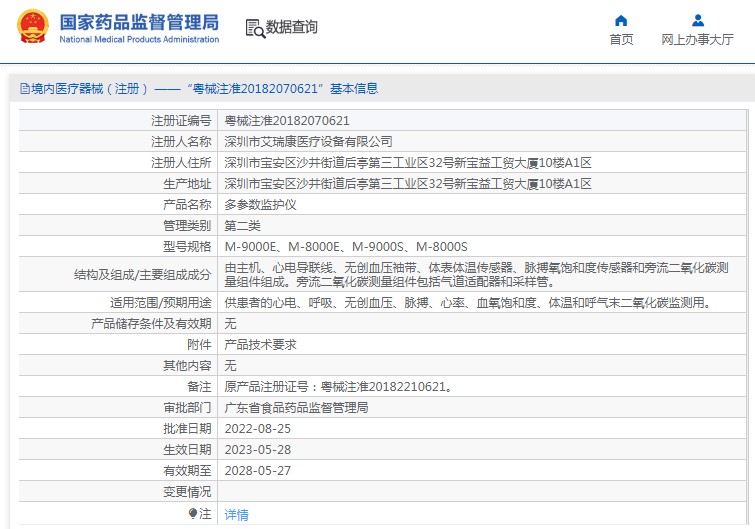
Task: Click the home house icon above 首页
Action: [621, 21]
